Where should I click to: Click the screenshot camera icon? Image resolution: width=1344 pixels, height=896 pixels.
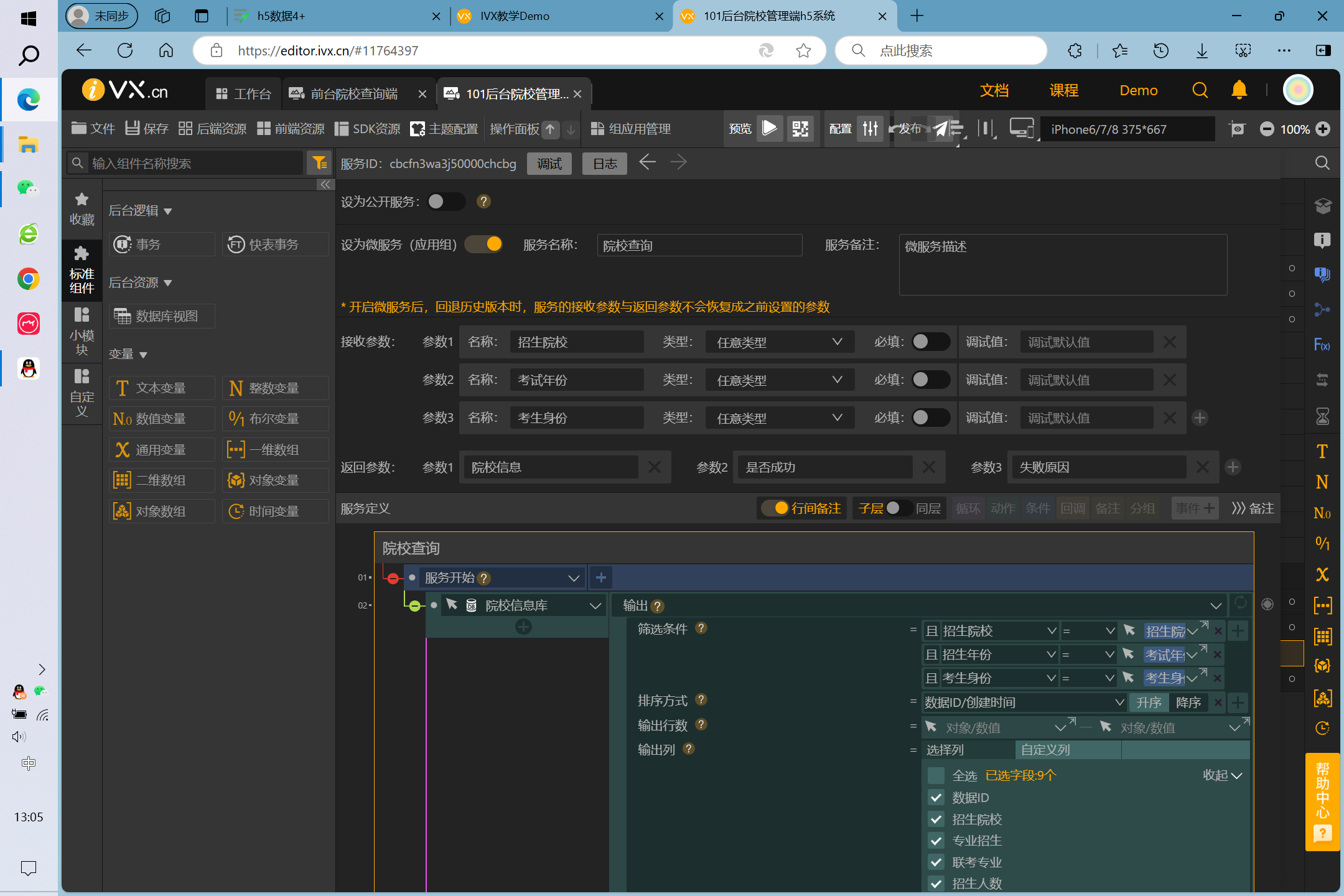(x=1238, y=129)
